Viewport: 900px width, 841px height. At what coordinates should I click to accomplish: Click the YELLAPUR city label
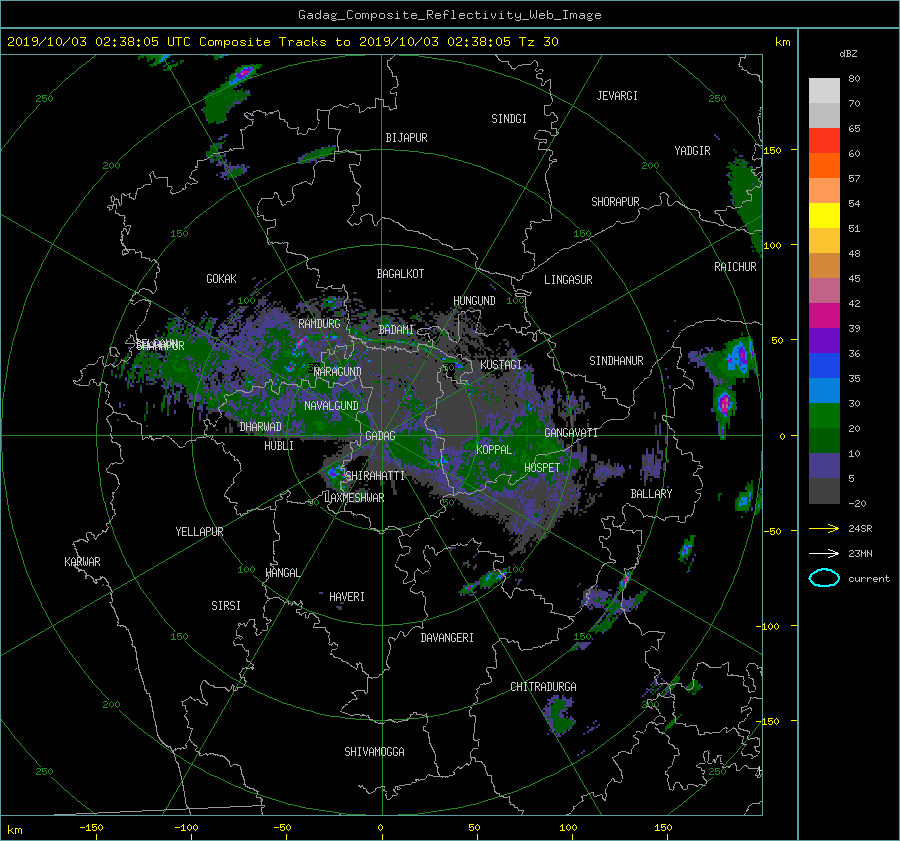(x=199, y=532)
